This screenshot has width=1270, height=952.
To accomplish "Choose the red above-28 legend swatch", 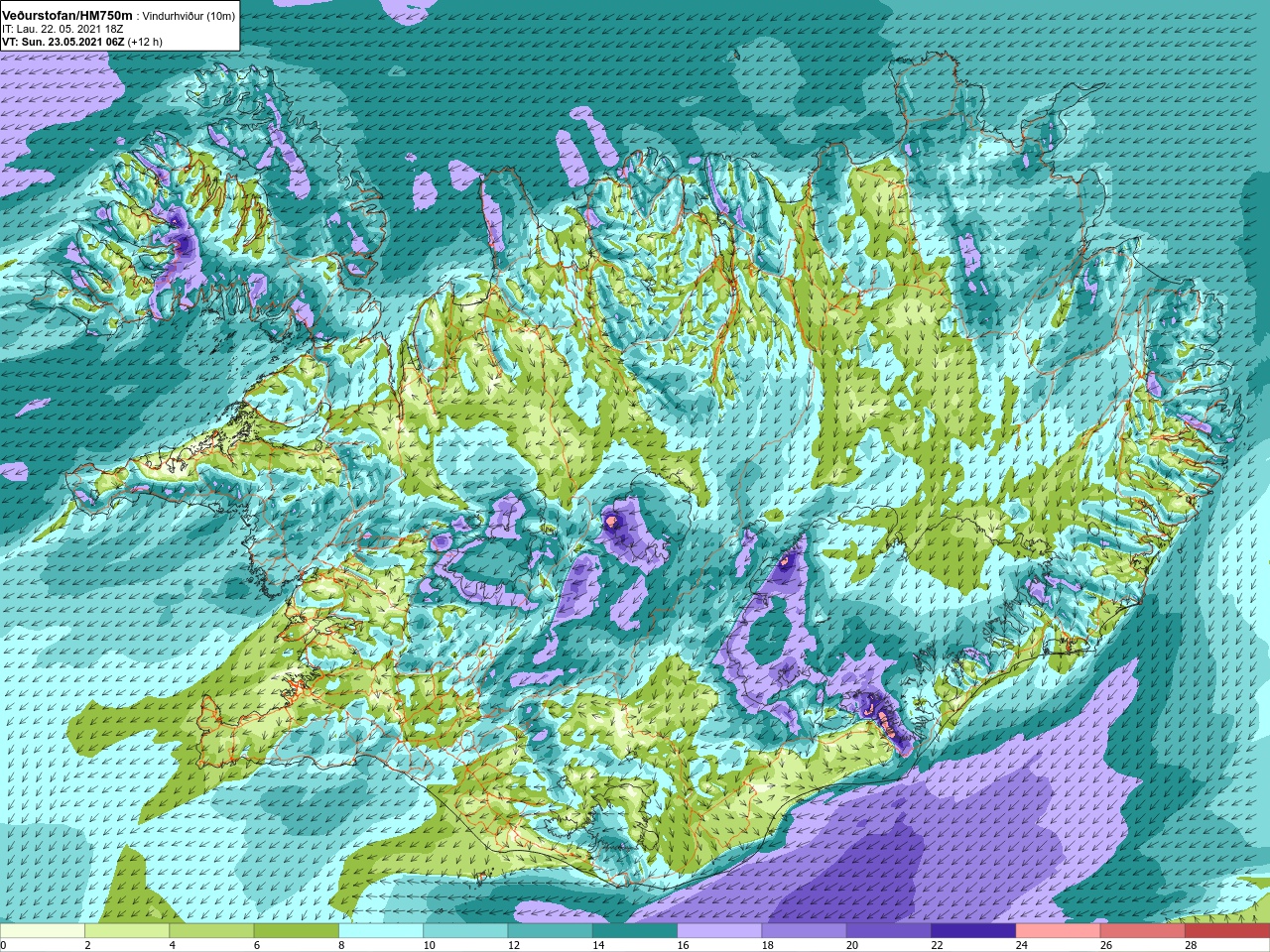I will (1227, 931).
